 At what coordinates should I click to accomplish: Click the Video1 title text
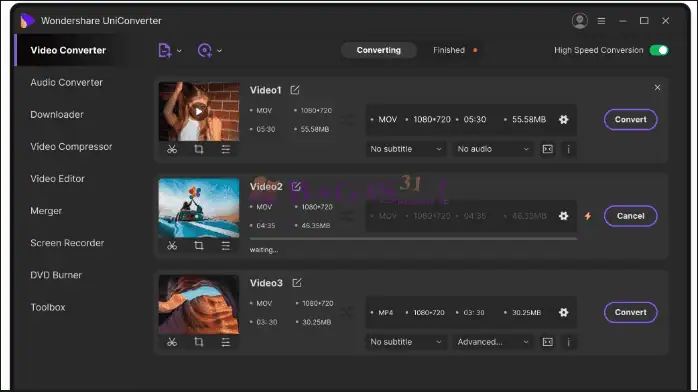pos(265,90)
